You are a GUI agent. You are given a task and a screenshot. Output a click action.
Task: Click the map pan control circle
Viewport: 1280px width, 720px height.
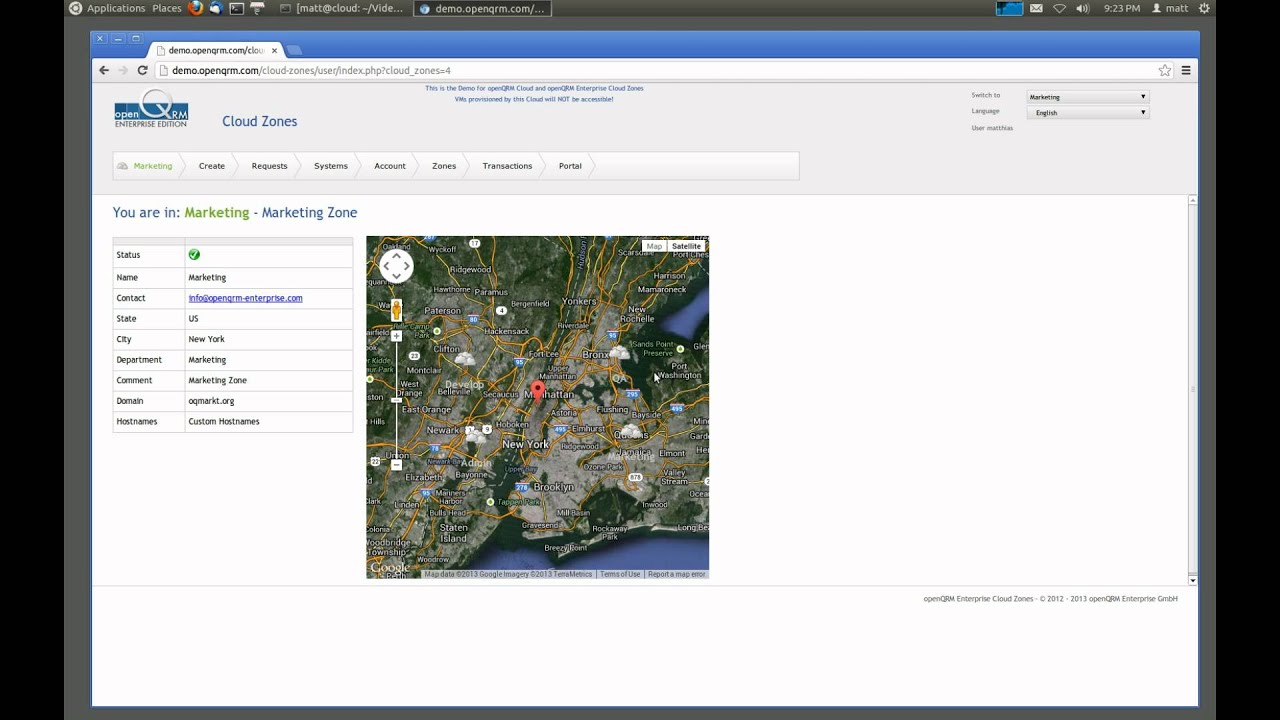[396, 266]
